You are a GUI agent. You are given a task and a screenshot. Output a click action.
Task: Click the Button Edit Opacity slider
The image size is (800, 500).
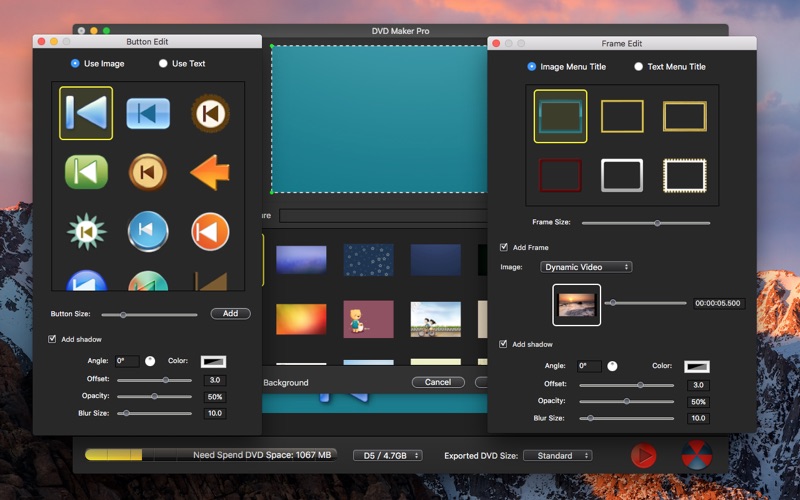[154, 396]
